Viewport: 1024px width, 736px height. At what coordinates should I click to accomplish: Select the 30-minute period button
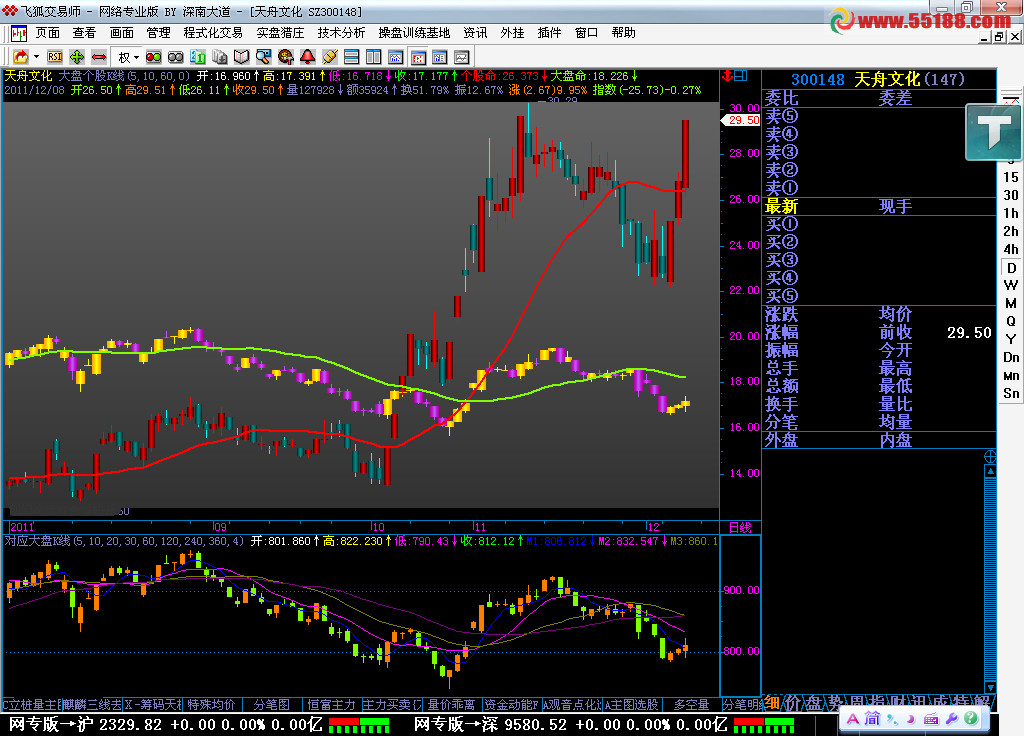point(1011,195)
